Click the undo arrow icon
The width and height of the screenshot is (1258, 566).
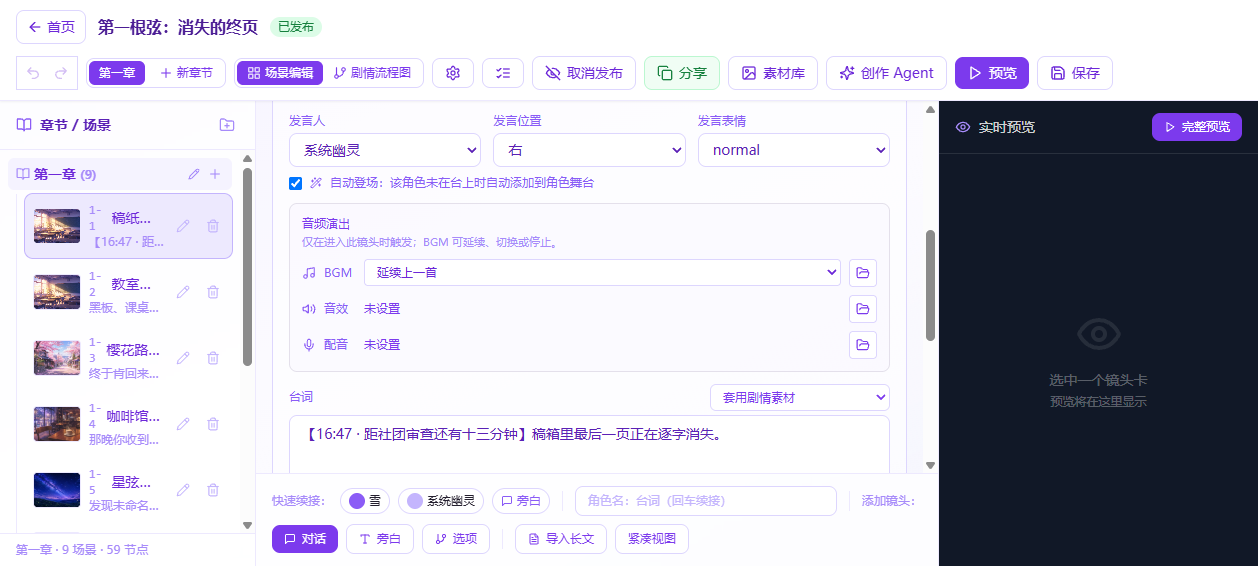coord(33,73)
